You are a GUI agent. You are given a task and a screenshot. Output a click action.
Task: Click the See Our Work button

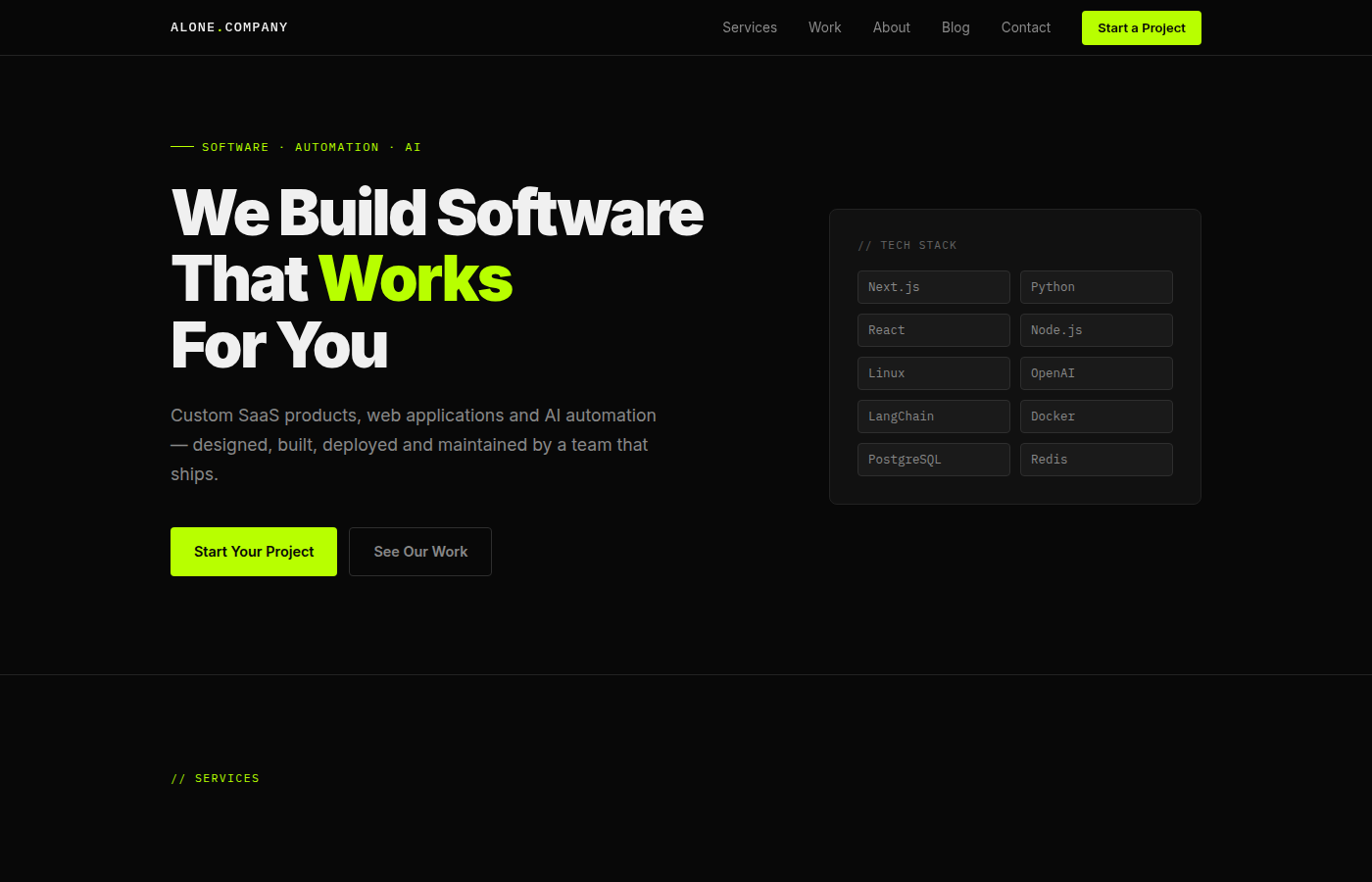click(x=419, y=551)
